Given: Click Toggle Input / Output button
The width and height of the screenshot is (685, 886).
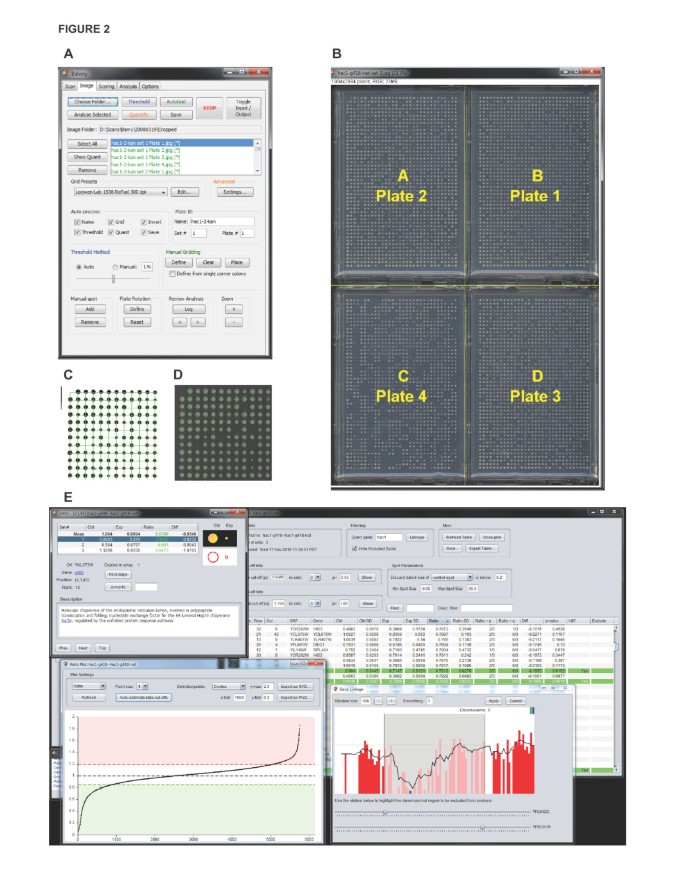Looking at the screenshot, I should pyautogui.click(x=243, y=108).
